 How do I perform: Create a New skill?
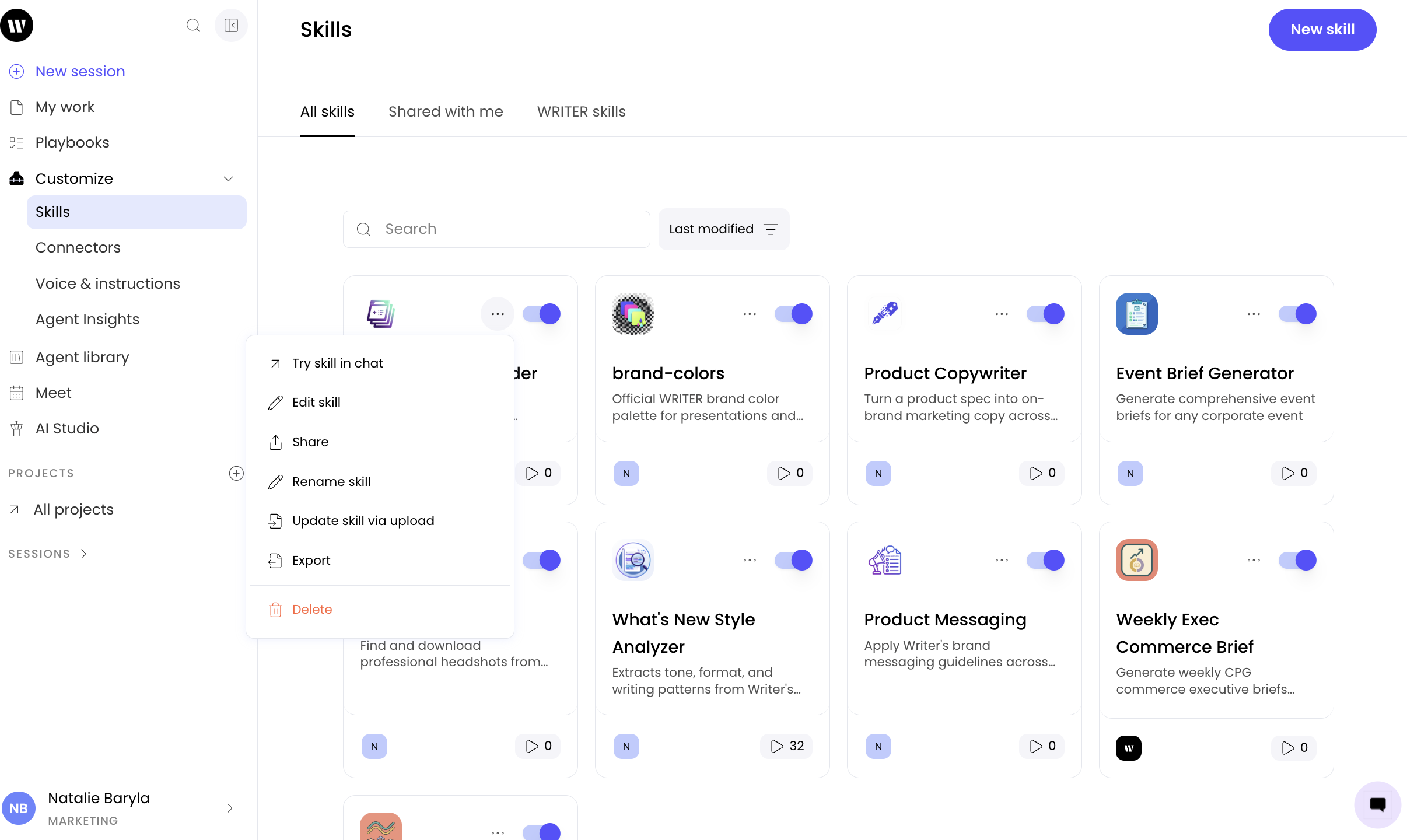1322,30
